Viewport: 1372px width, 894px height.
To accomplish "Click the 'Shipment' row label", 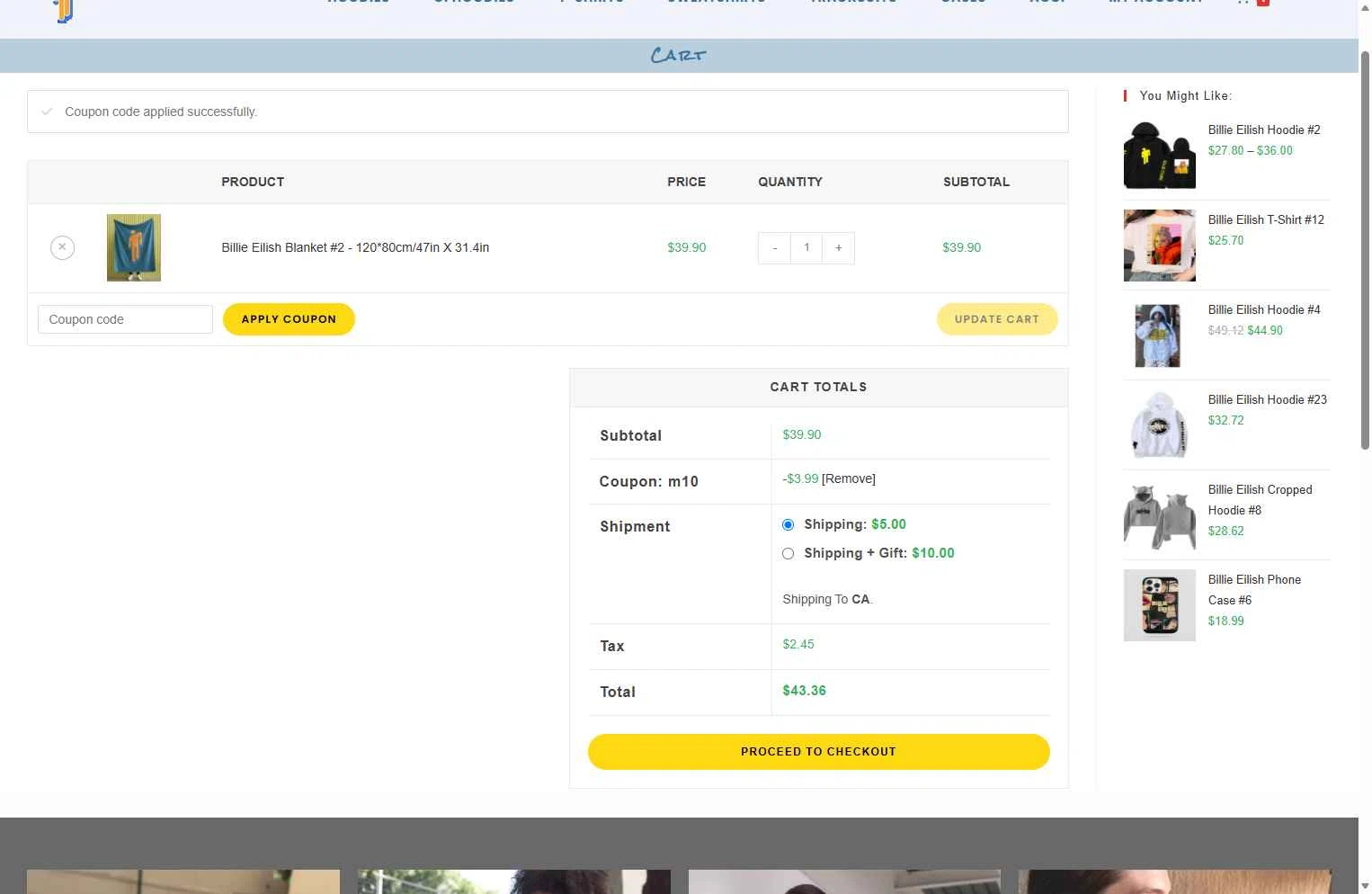I will 635,526.
